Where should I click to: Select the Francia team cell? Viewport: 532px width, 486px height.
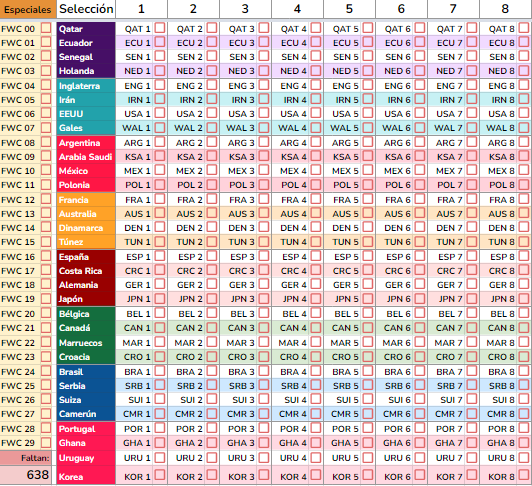point(86,200)
